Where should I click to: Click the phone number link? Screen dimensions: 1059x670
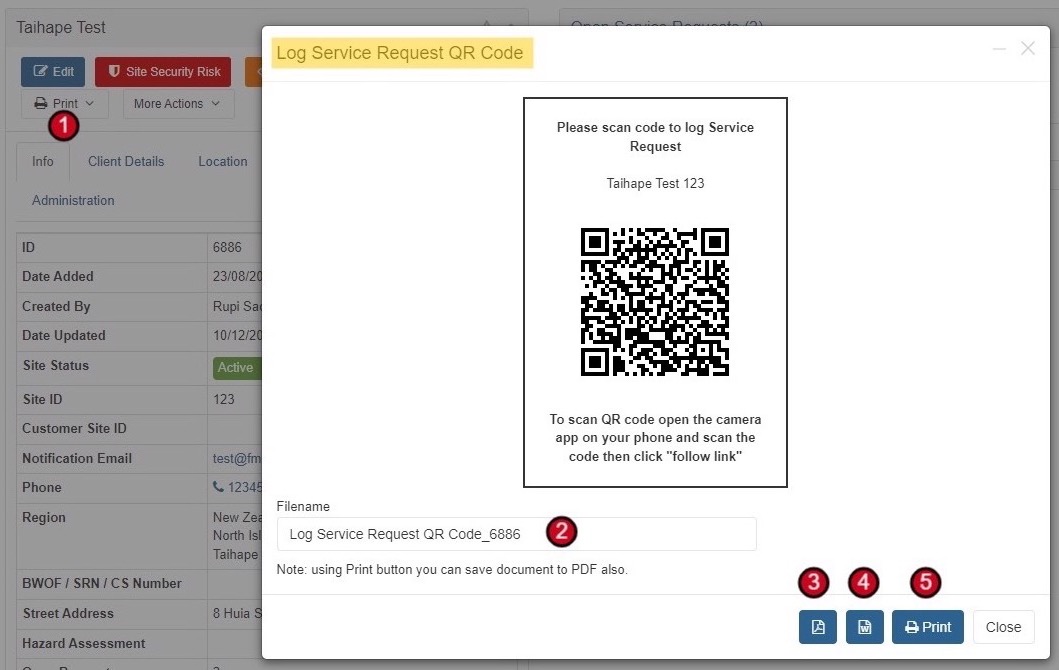[238, 487]
